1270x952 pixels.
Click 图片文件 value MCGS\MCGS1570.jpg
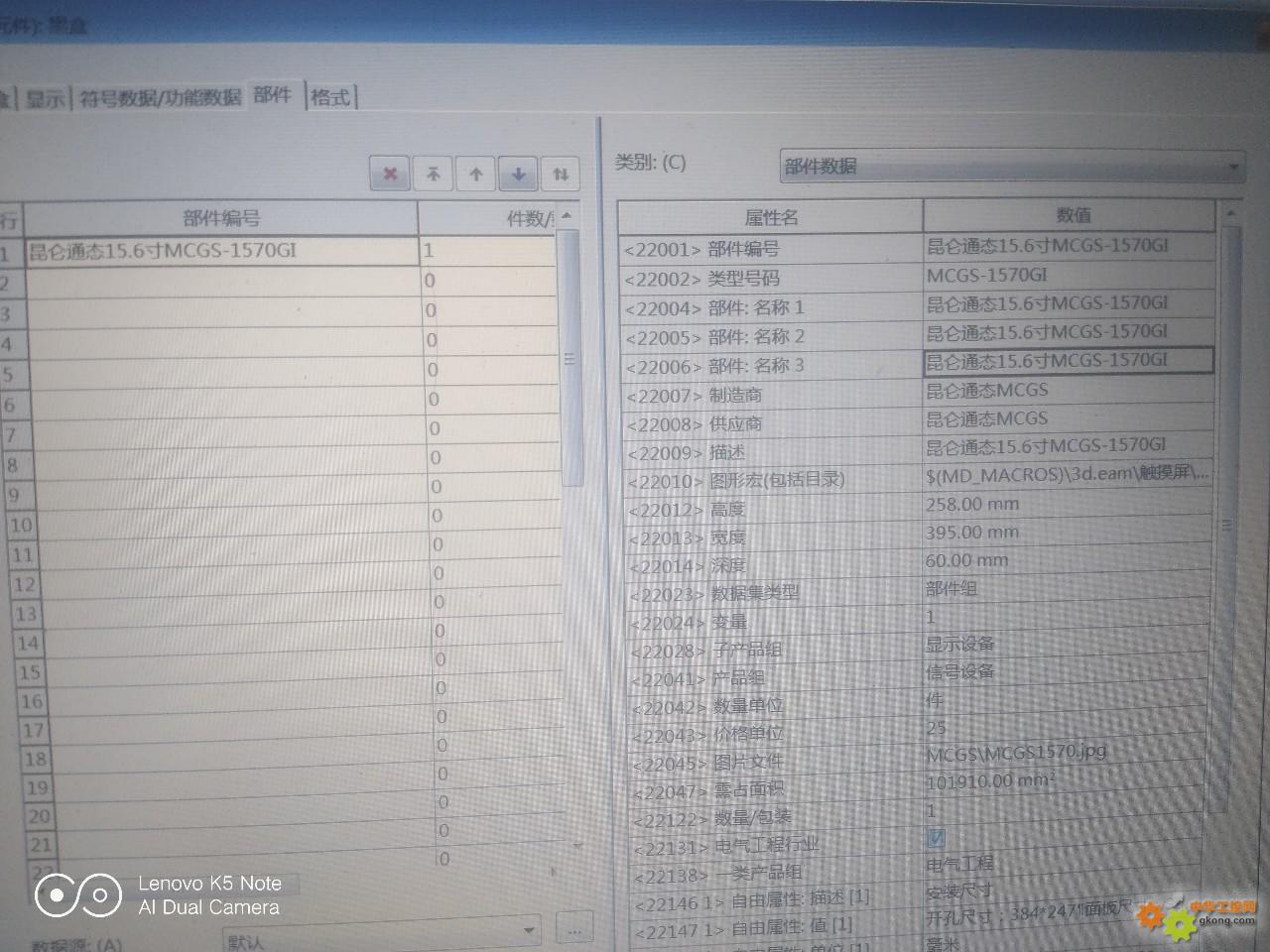pyautogui.click(x=1068, y=753)
